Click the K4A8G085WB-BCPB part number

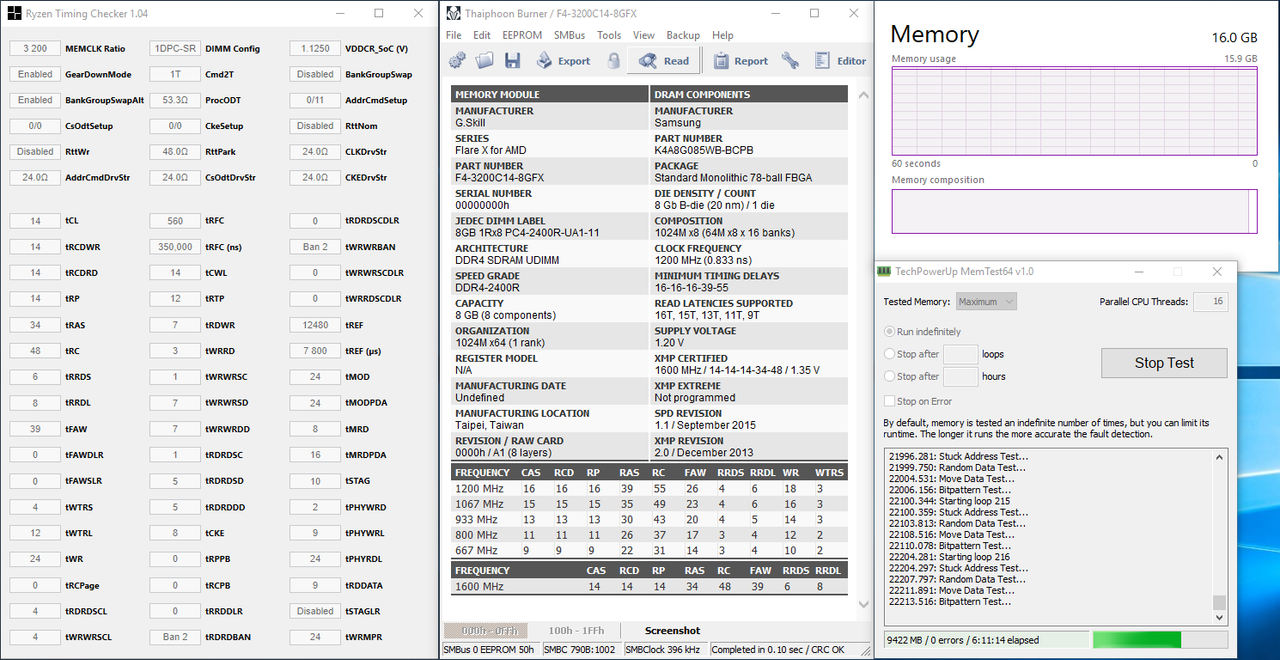[703, 150]
